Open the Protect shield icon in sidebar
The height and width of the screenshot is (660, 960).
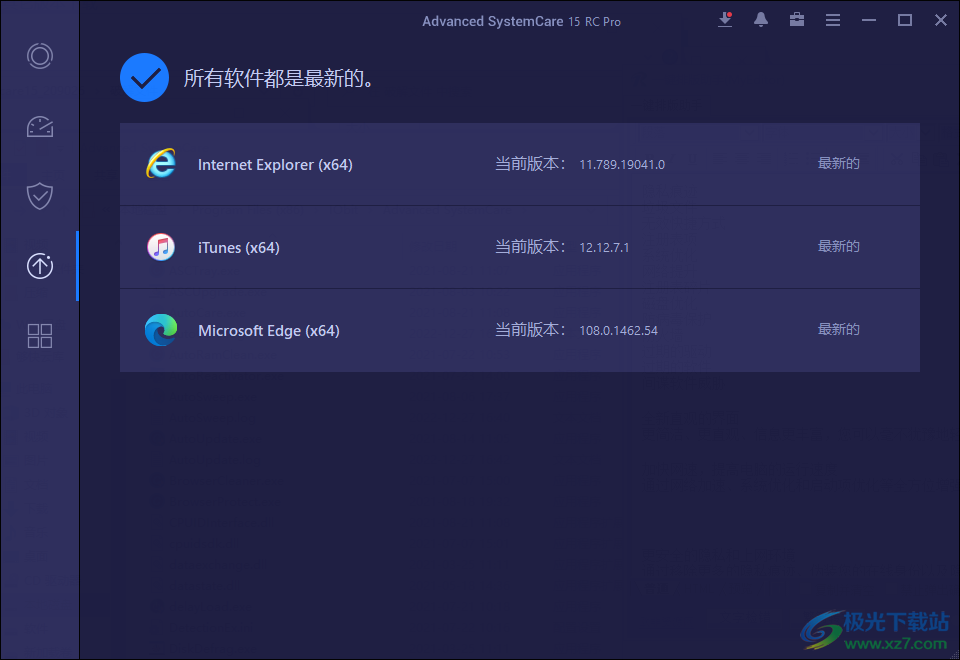coord(40,196)
